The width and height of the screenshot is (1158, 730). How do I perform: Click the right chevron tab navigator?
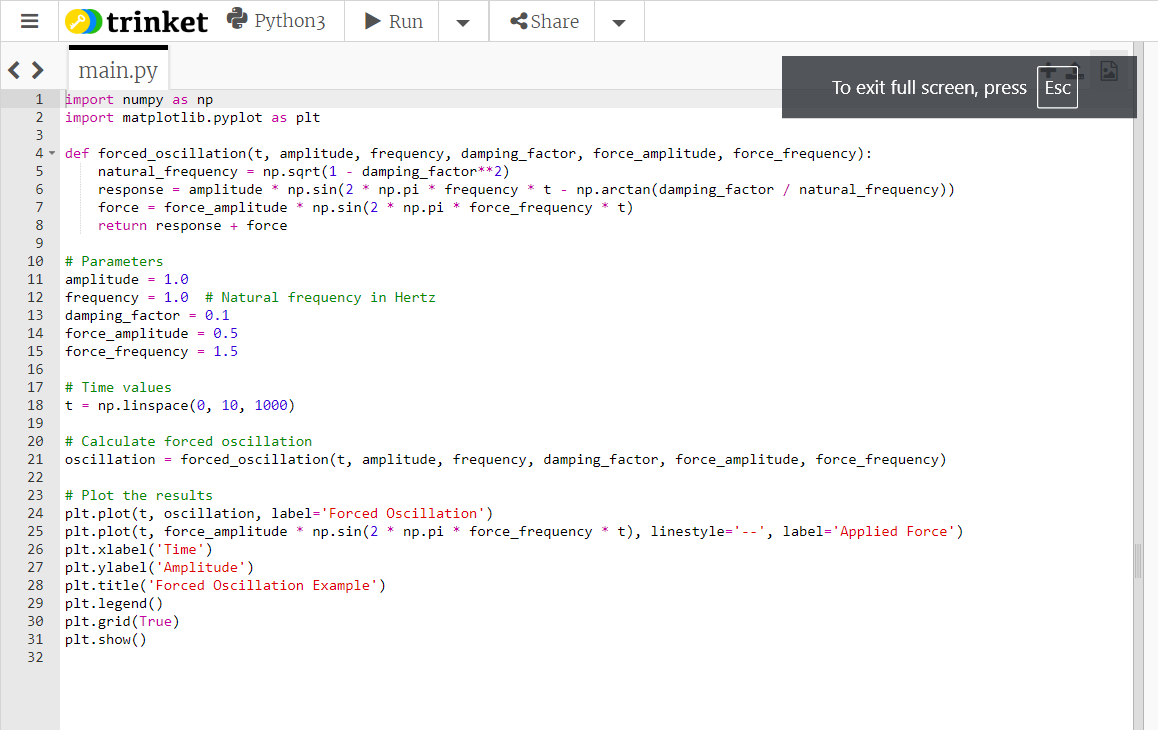pos(36,70)
